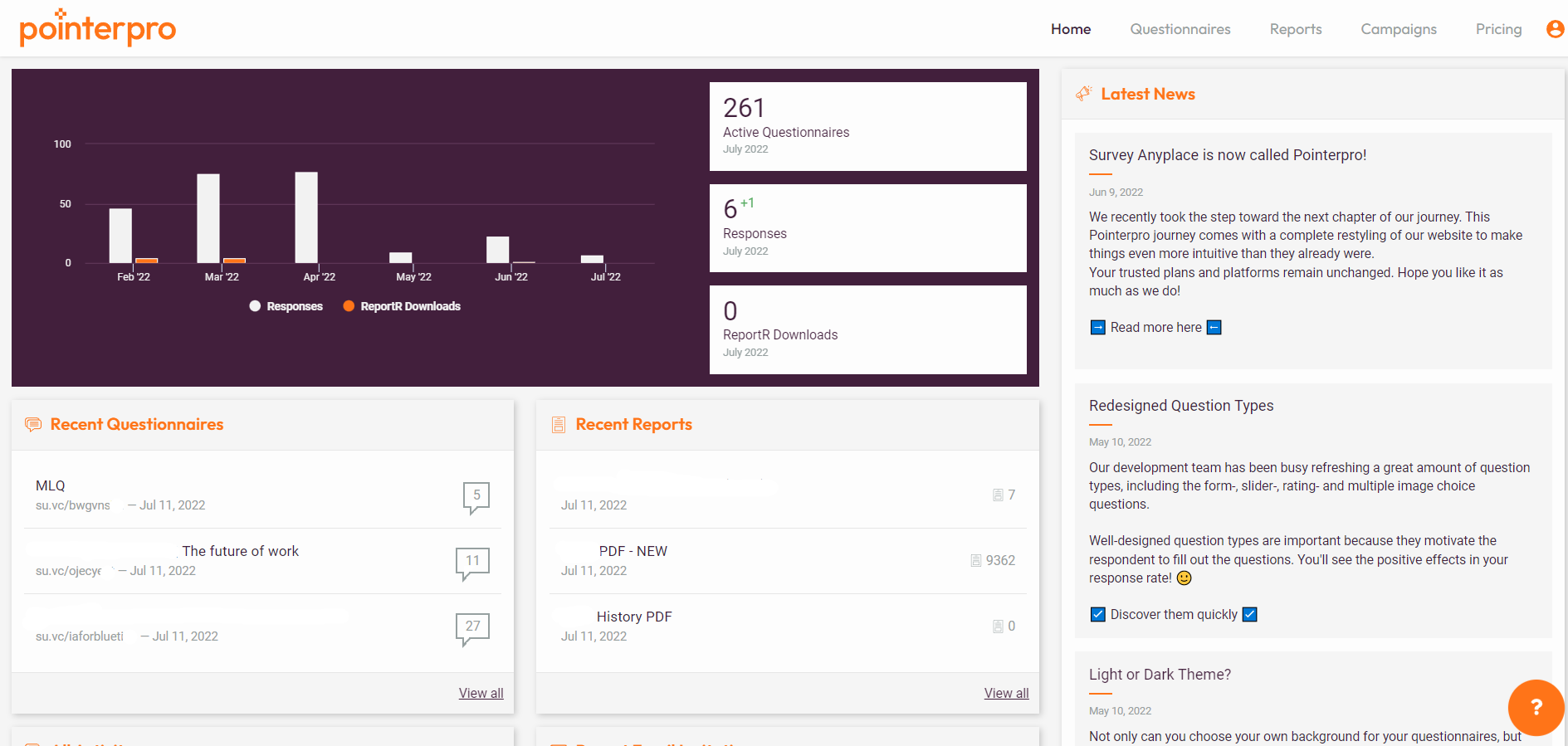
Task: Open the su.vc/bwgvns short link
Action: (73, 505)
